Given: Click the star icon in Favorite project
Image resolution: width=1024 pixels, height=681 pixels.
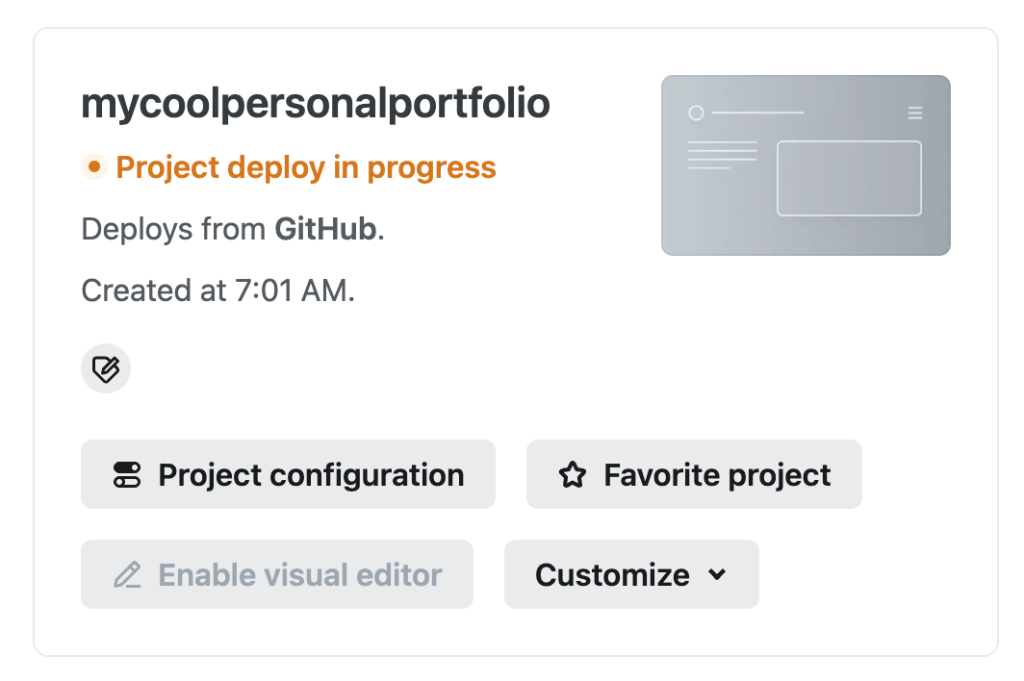Looking at the screenshot, I should pos(572,475).
